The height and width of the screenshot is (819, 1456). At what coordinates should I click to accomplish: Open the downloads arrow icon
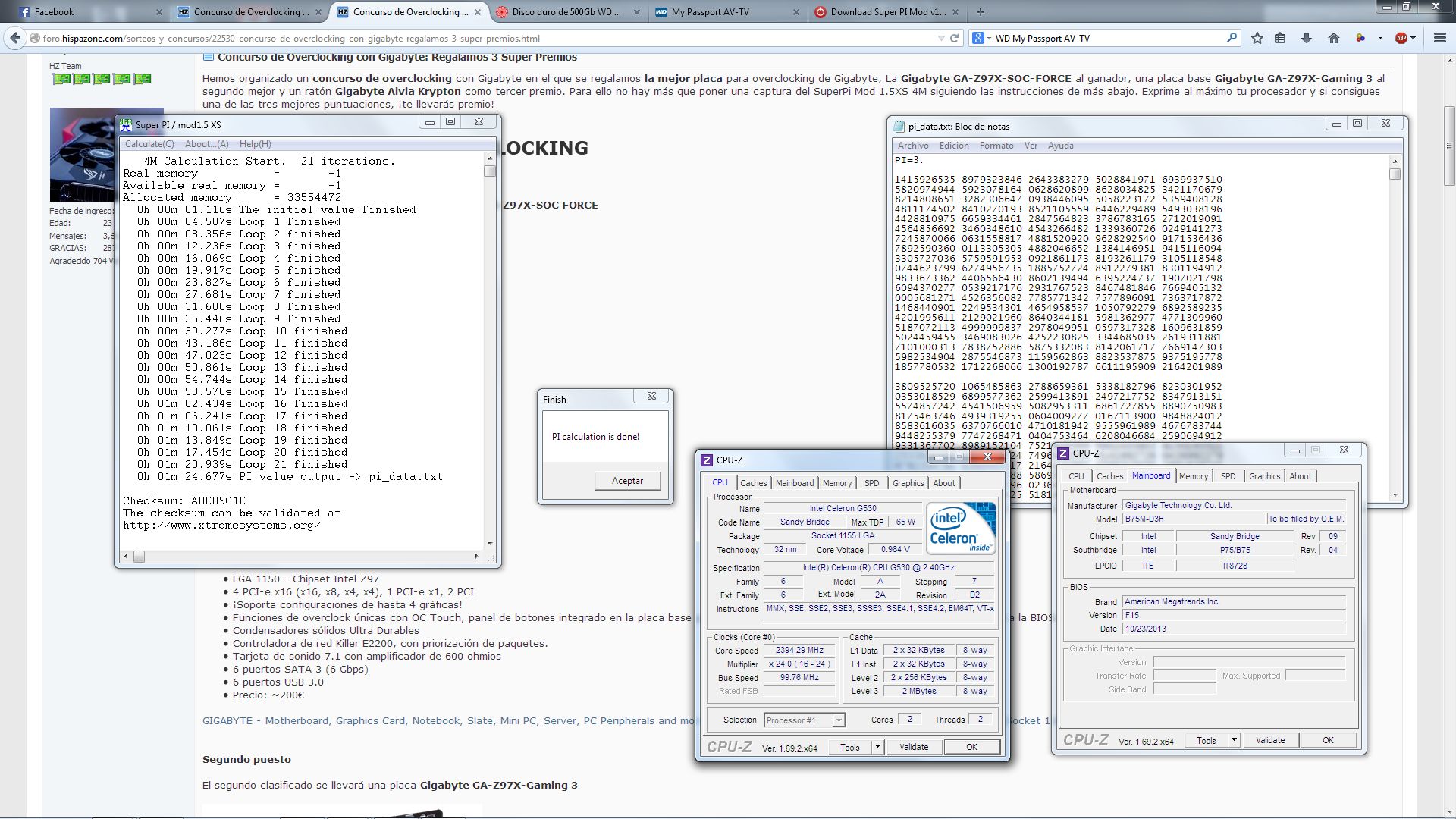1307,38
